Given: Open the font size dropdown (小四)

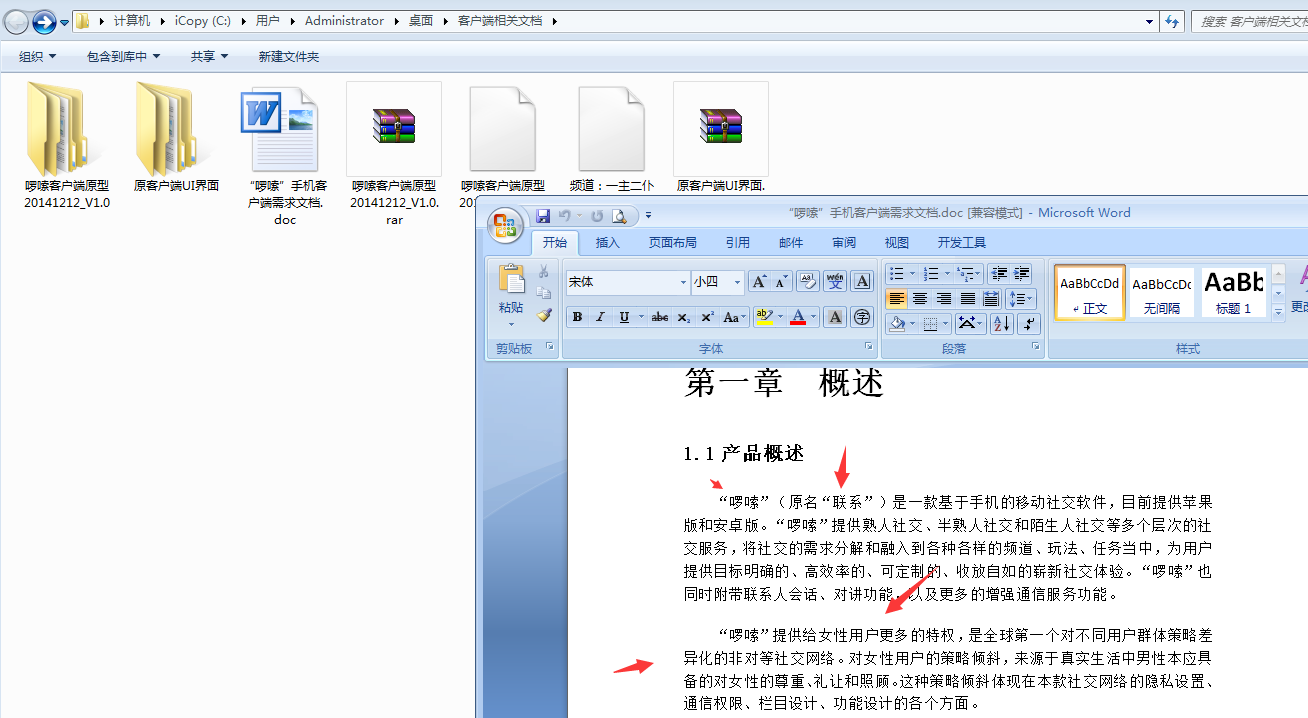Looking at the screenshot, I should [x=738, y=282].
